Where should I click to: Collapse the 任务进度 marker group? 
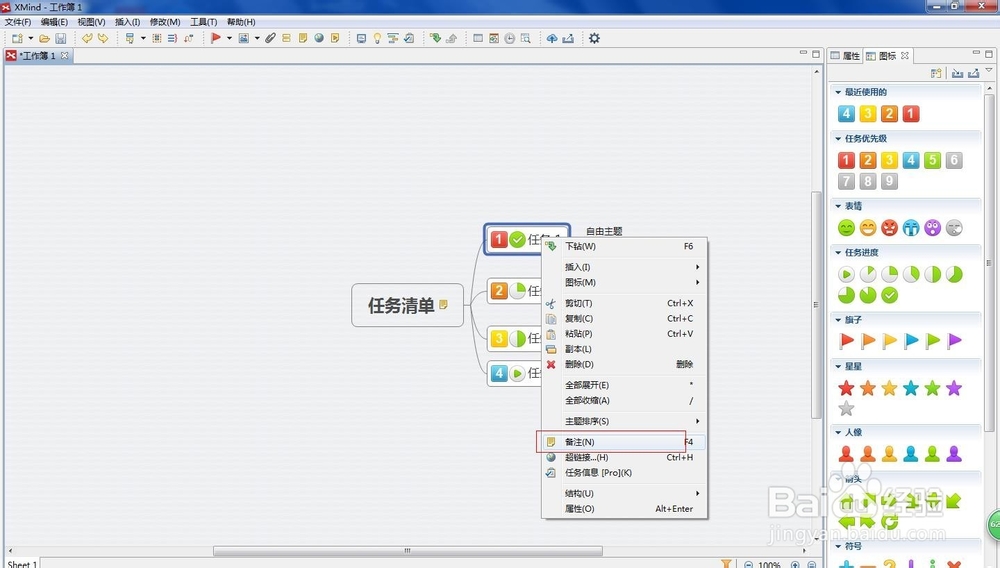[x=838, y=252]
